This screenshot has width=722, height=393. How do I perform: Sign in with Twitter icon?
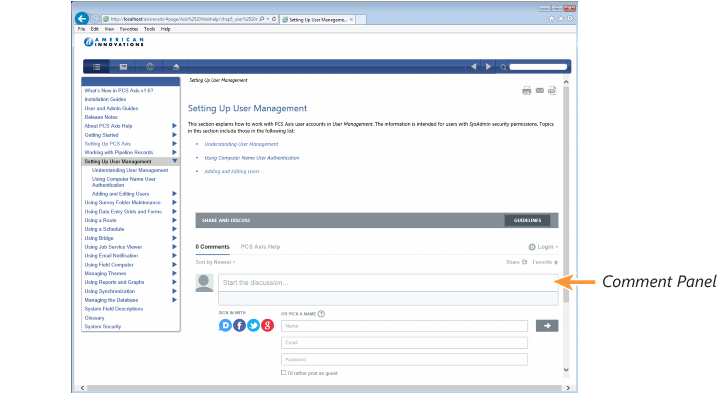click(253, 325)
